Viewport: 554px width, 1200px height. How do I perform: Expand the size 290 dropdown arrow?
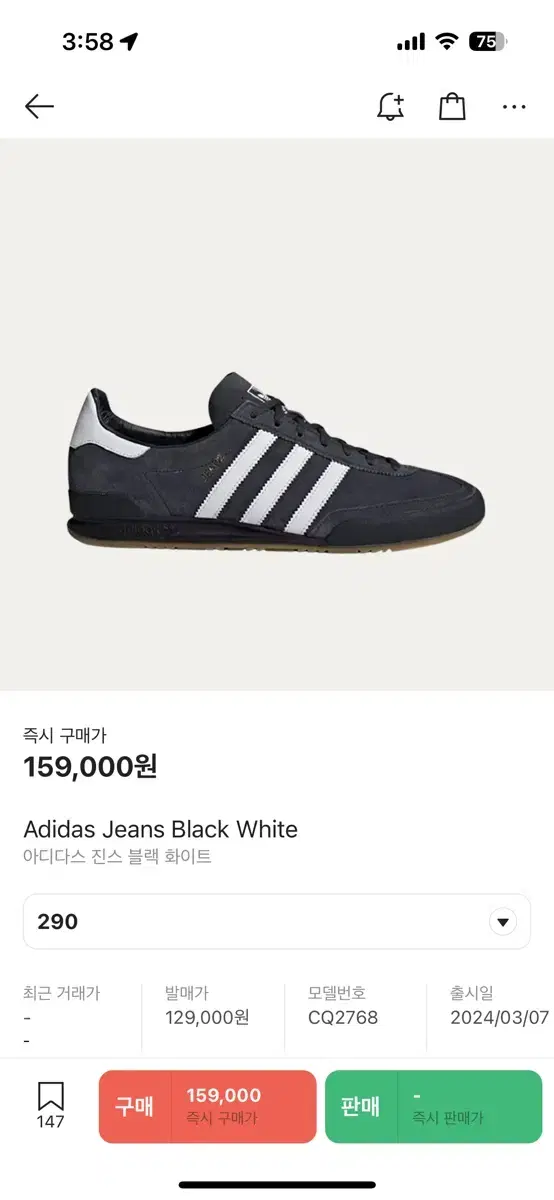503,922
